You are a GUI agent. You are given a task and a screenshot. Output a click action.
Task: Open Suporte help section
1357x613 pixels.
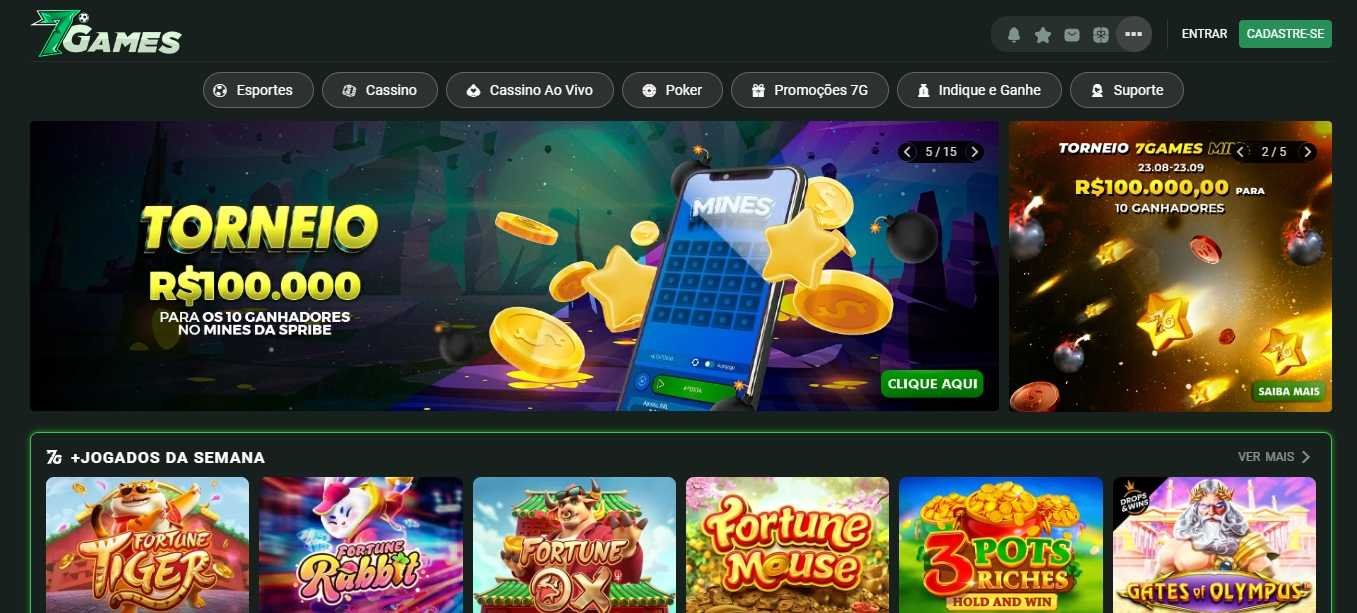[x=1127, y=90]
